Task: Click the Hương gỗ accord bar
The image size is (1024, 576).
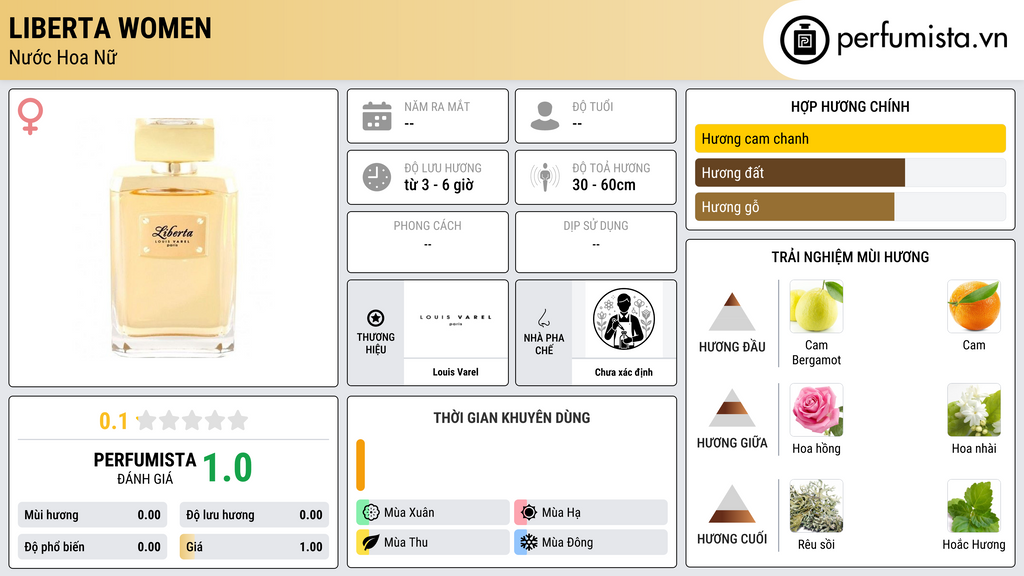Action: pyautogui.click(x=850, y=206)
